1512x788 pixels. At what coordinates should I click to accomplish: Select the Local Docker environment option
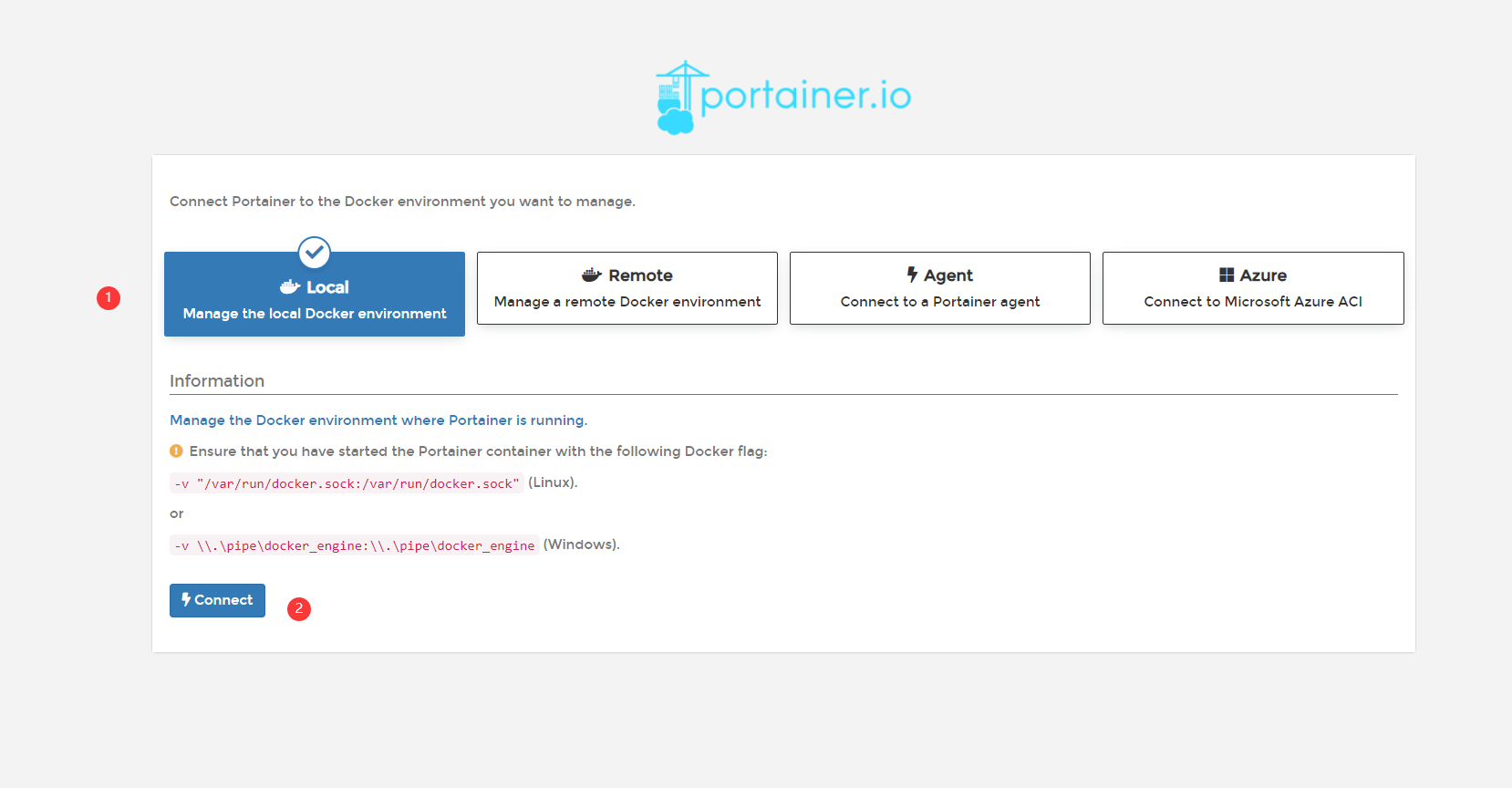[315, 294]
